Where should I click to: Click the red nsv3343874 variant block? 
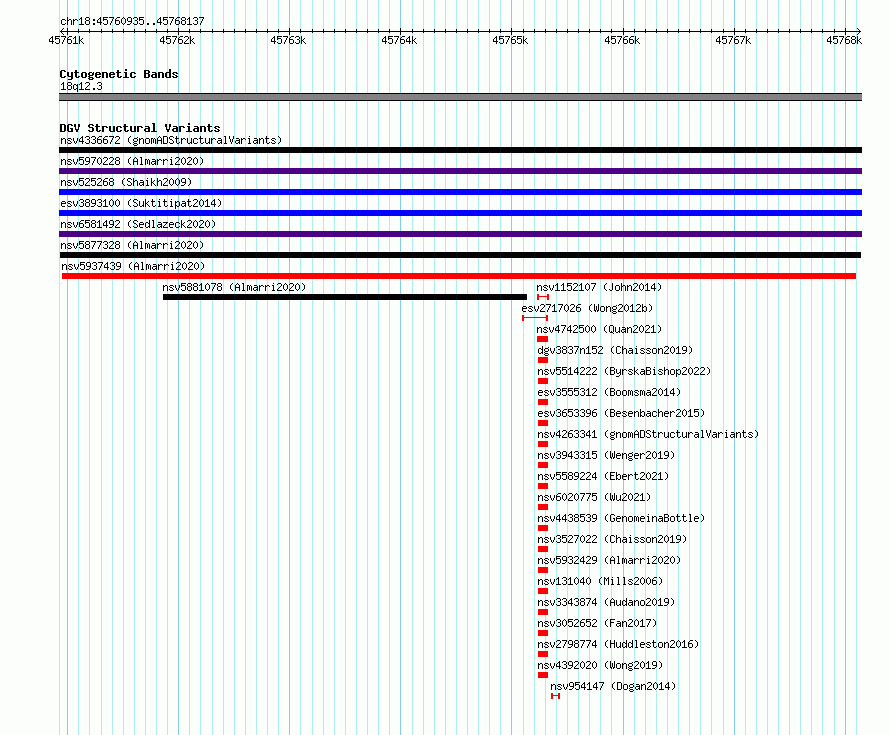coord(543,612)
